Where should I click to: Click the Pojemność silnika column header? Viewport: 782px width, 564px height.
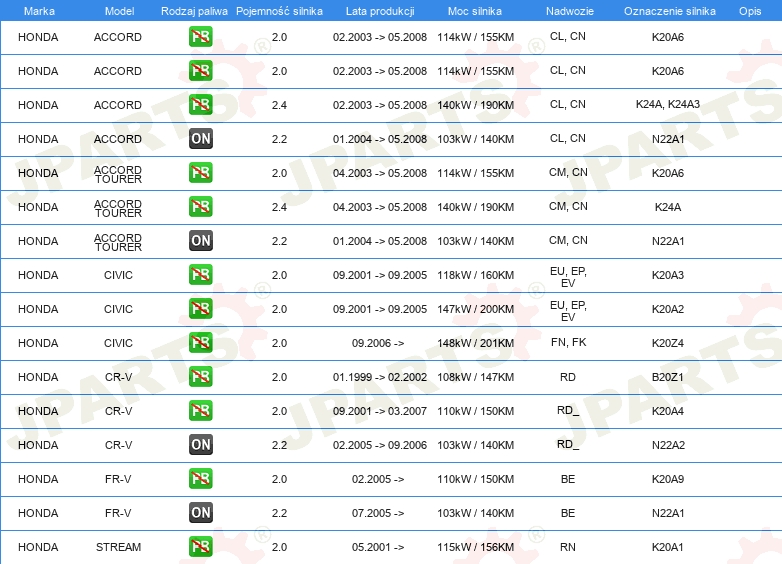point(279,11)
